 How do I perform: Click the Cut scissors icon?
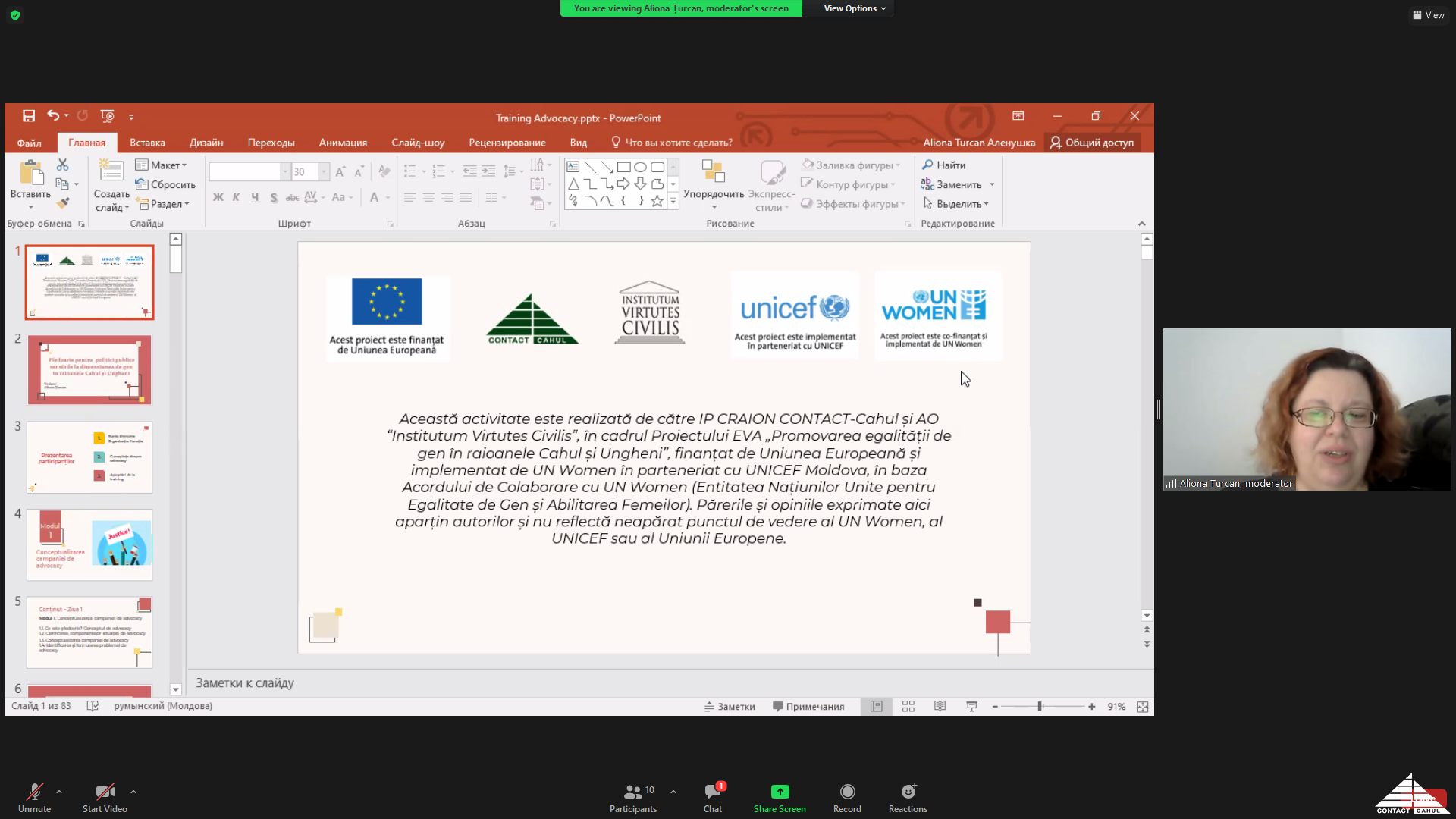click(x=62, y=165)
